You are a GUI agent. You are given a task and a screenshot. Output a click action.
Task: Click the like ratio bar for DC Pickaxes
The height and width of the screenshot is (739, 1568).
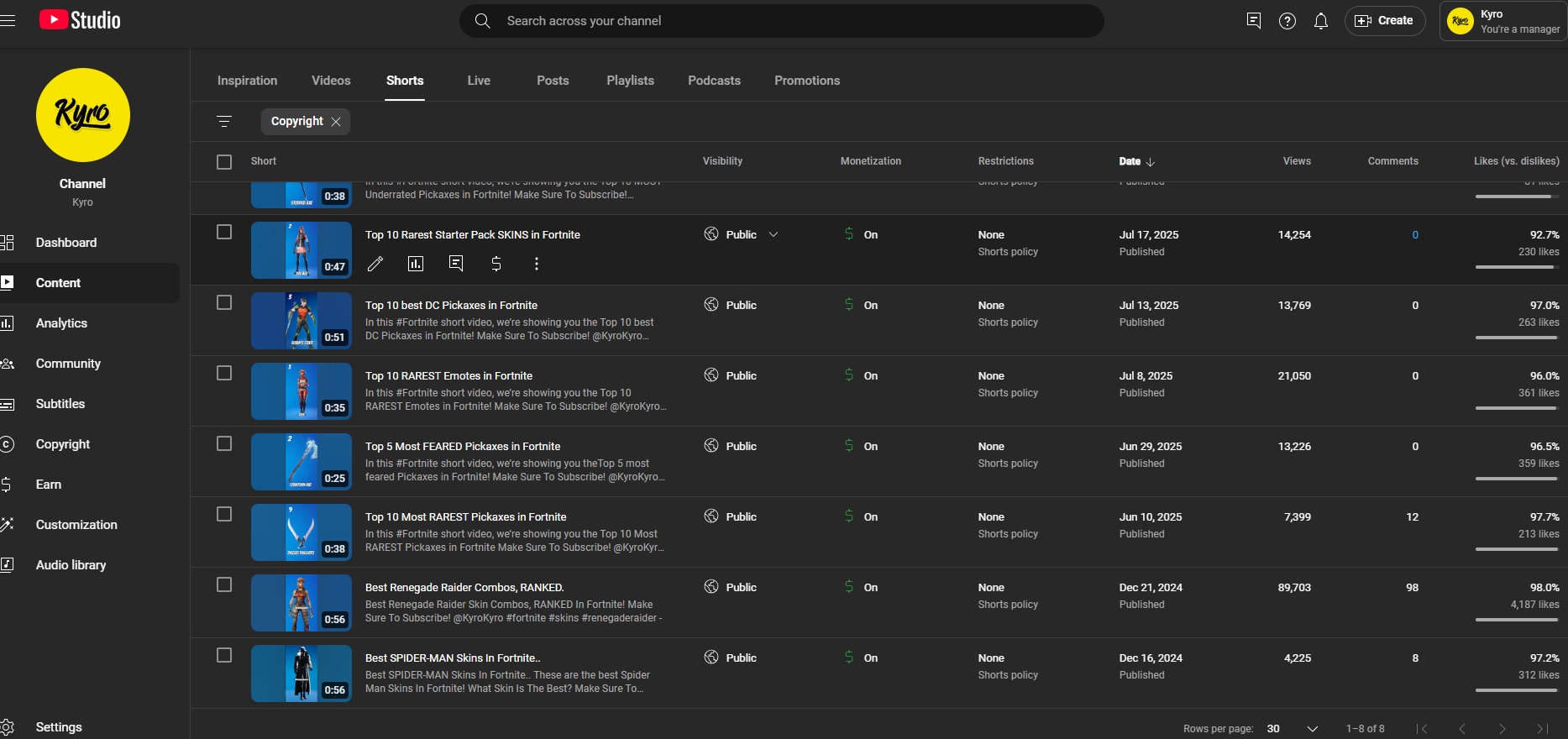(x=1517, y=338)
